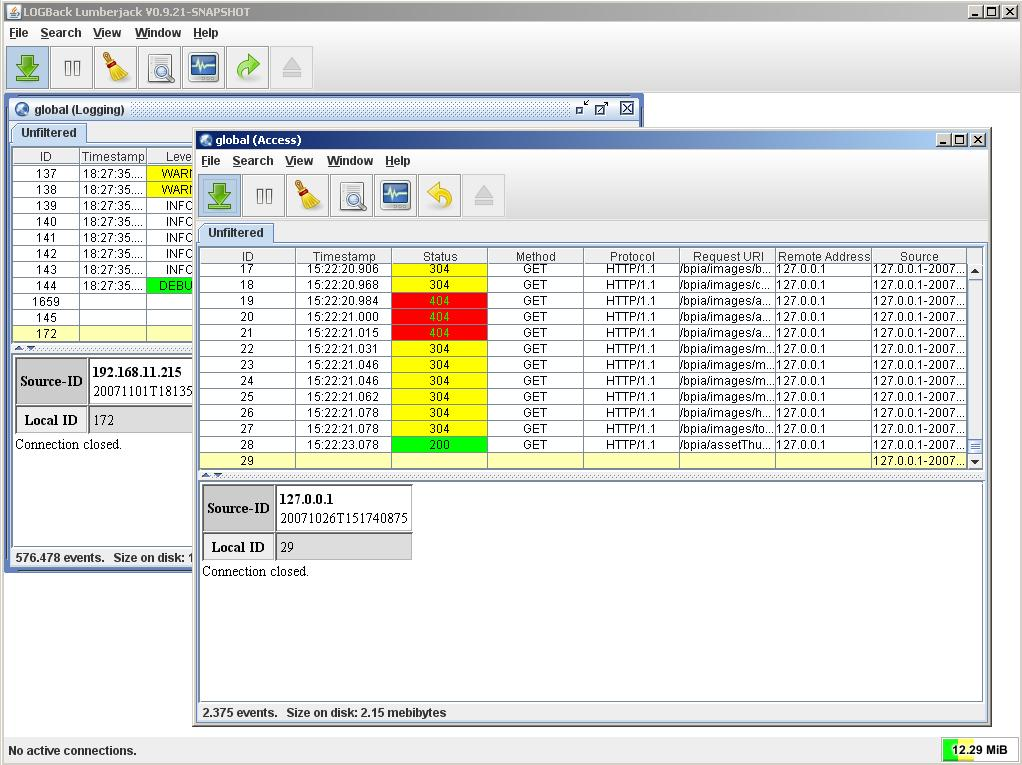Click the magnifier Find icon in Access window

pos(352,196)
